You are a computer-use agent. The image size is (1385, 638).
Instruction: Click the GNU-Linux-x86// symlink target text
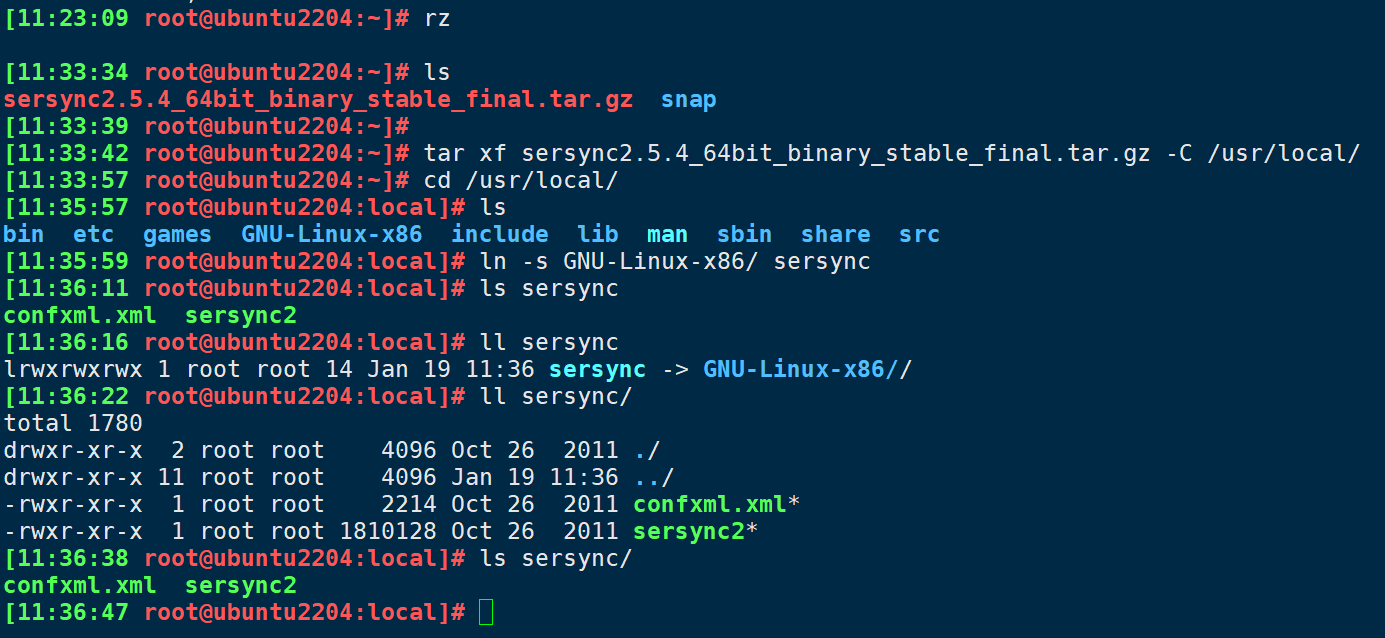pyautogui.click(x=807, y=369)
